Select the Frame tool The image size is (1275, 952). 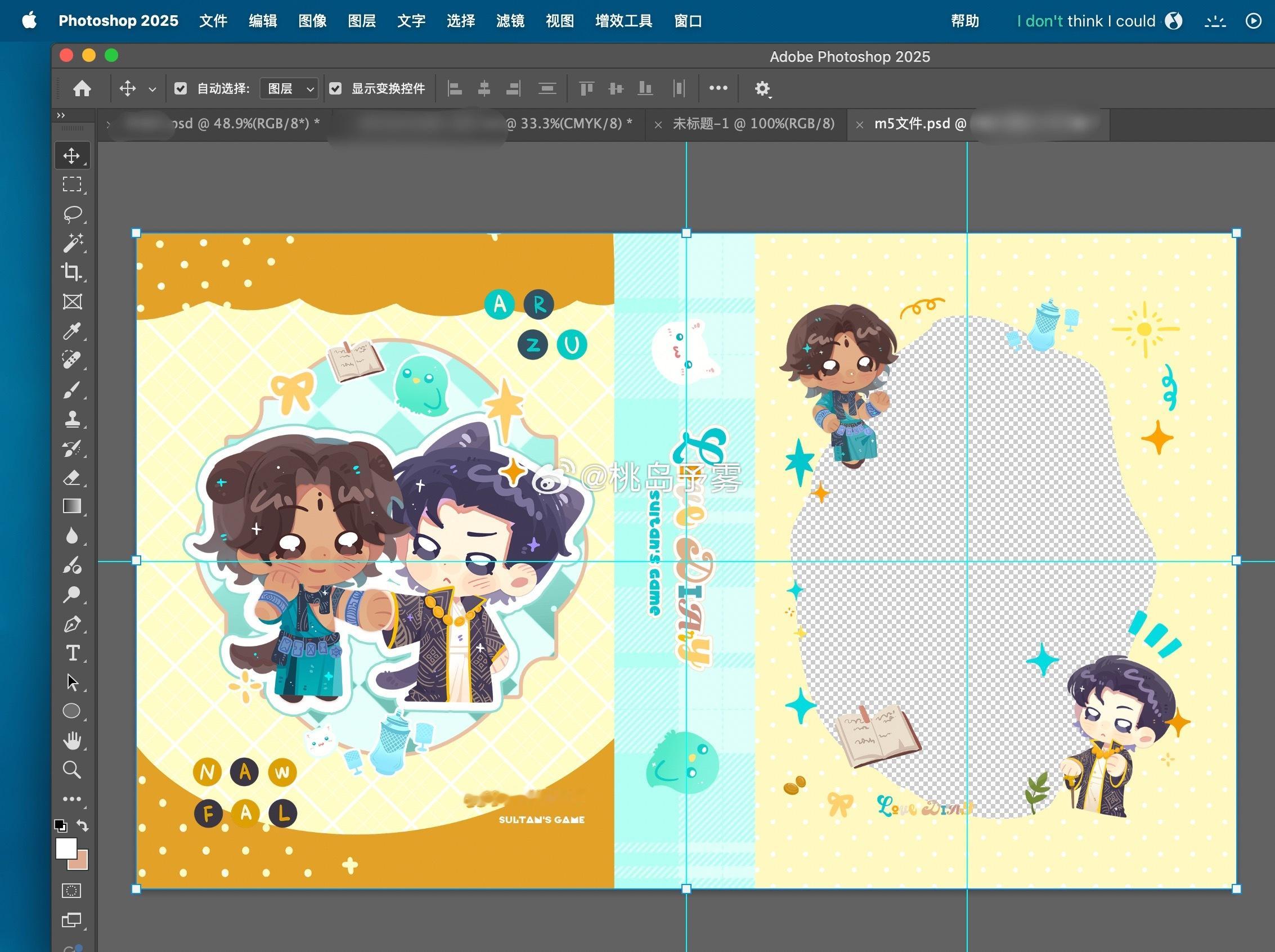click(x=71, y=302)
